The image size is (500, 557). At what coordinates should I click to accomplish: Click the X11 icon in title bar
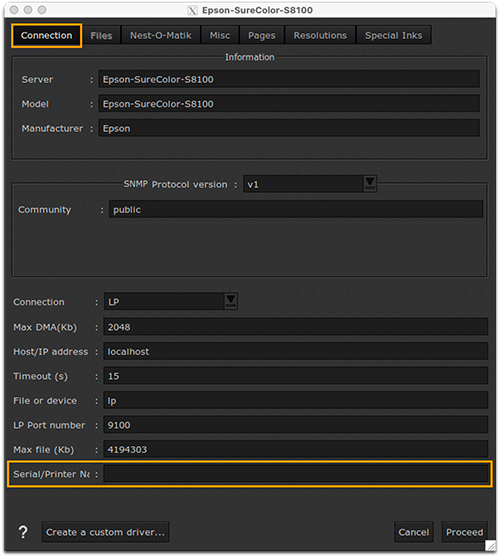192,11
